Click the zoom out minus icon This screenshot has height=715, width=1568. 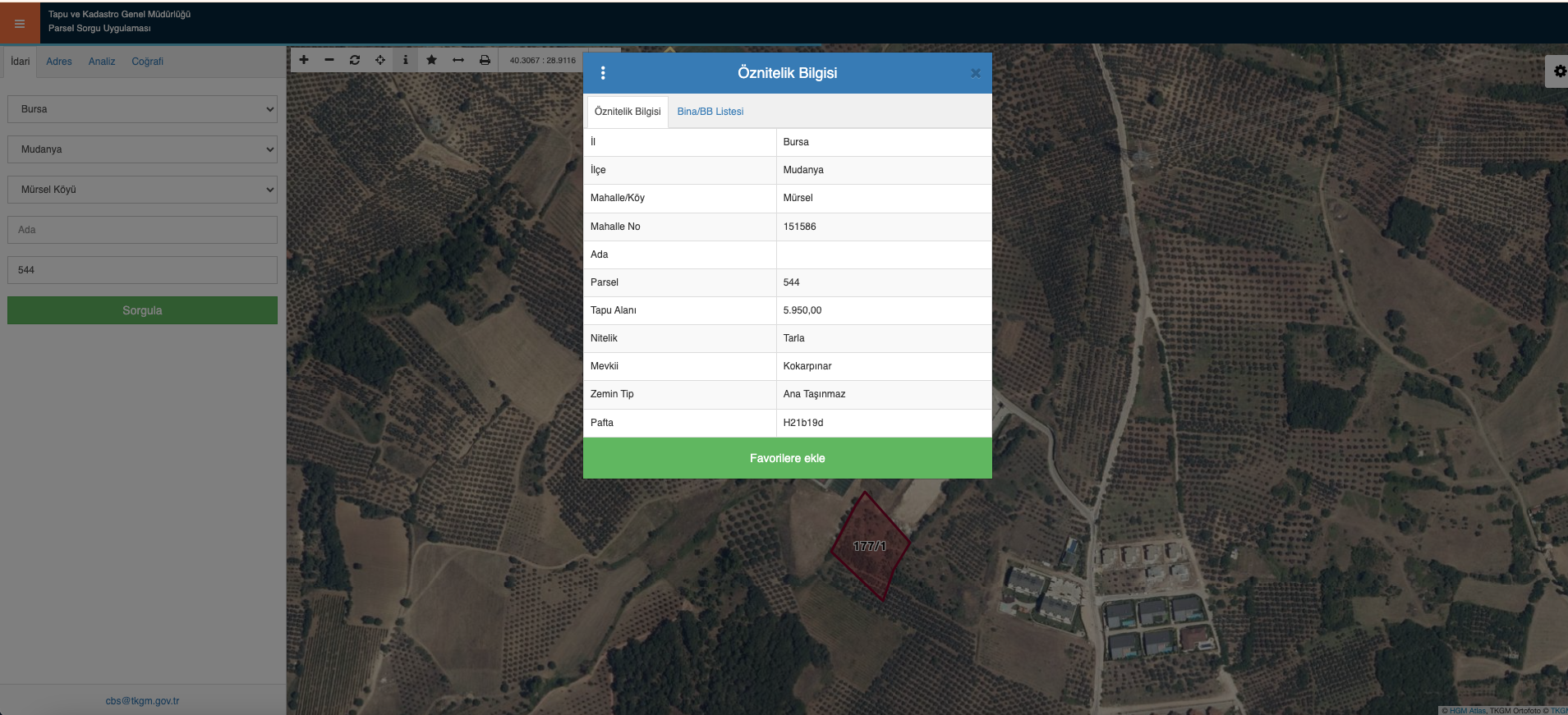tap(329, 60)
